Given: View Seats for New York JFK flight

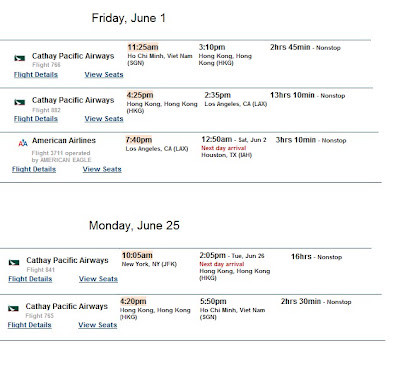Looking at the screenshot, I should pos(98,279).
